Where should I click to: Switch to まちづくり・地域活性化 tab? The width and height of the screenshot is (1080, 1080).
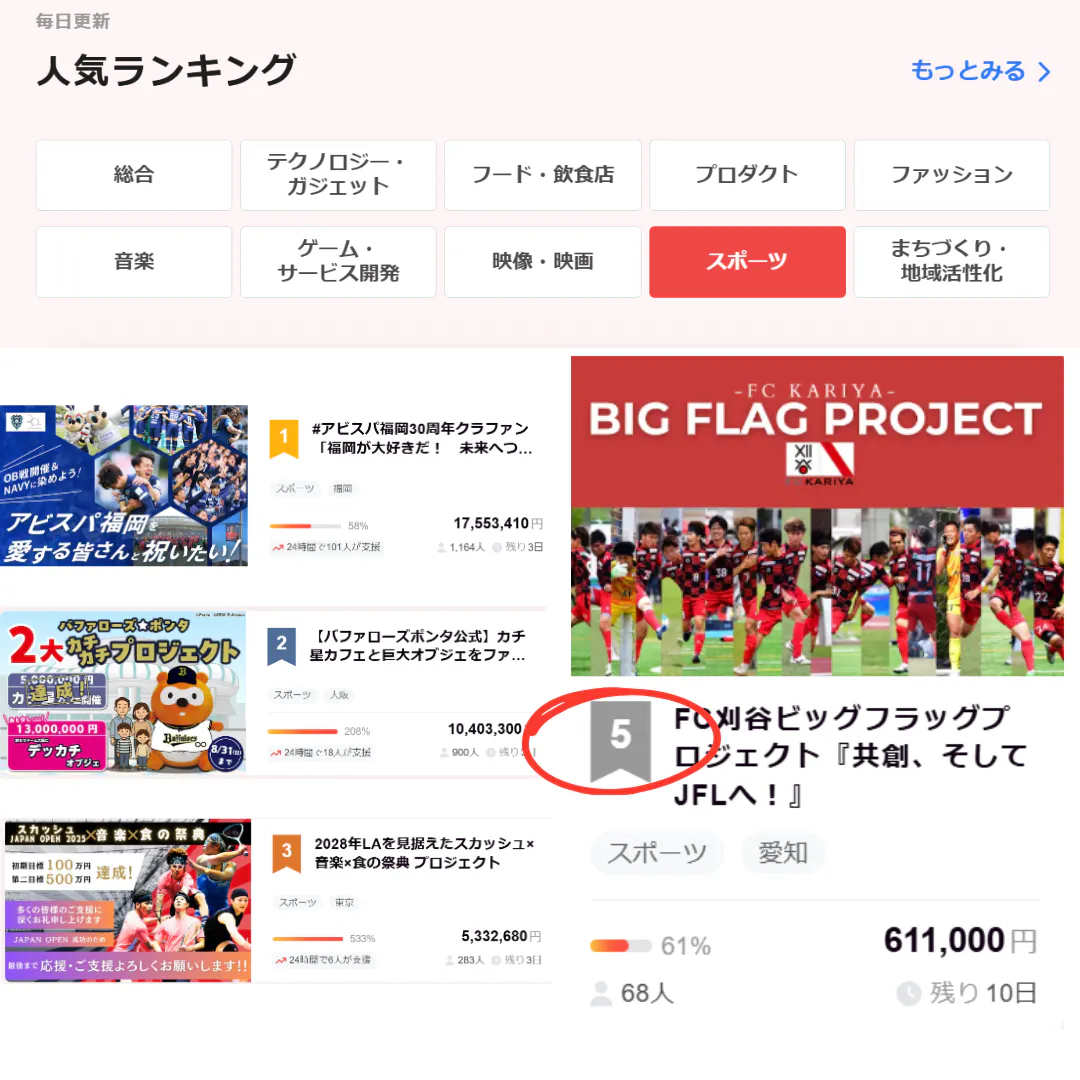pyautogui.click(x=952, y=262)
